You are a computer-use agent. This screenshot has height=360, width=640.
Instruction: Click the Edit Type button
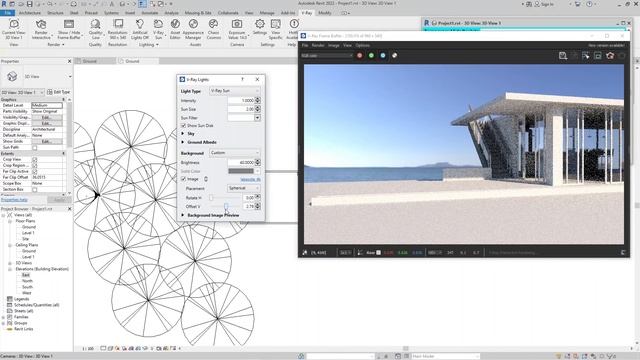59,92
